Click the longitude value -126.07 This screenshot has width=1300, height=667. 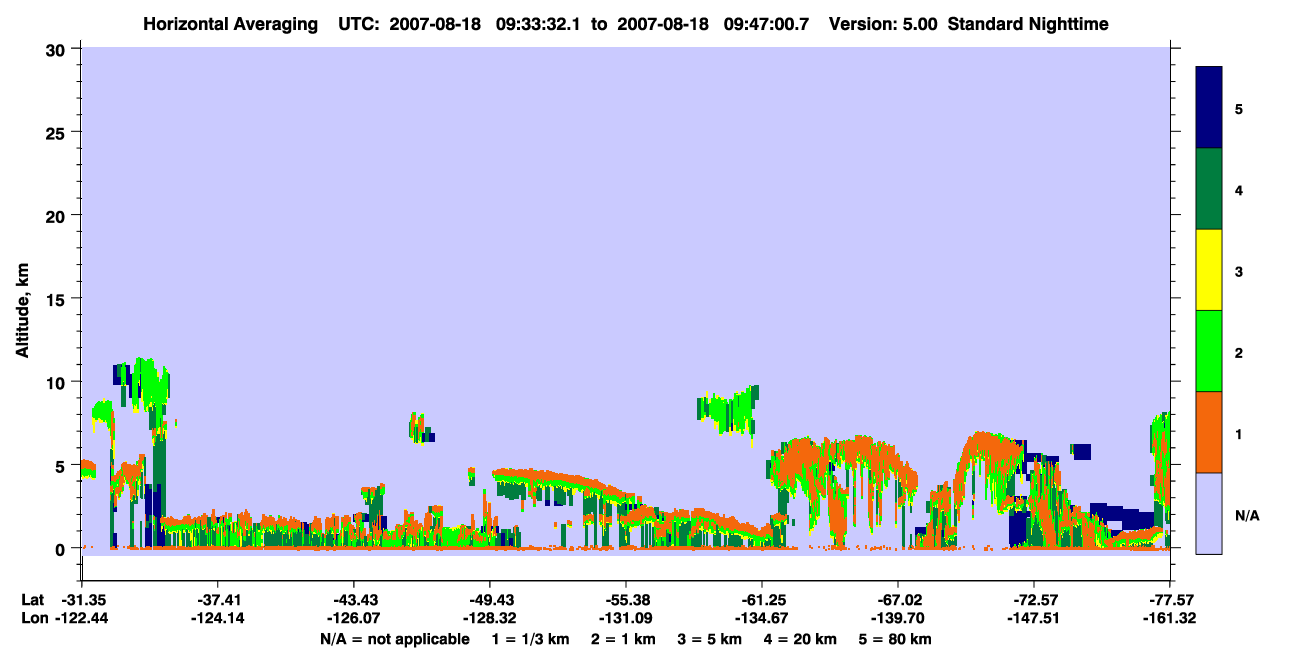pyautogui.click(x=353, y=619)
